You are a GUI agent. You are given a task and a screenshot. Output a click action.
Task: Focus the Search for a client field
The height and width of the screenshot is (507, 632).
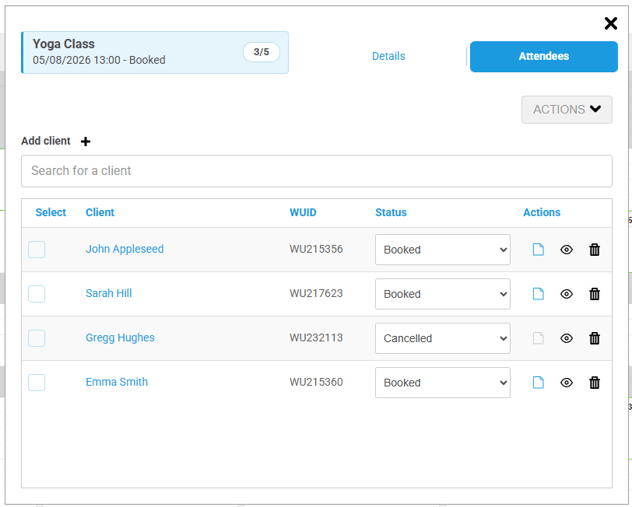tap(317, 171)
